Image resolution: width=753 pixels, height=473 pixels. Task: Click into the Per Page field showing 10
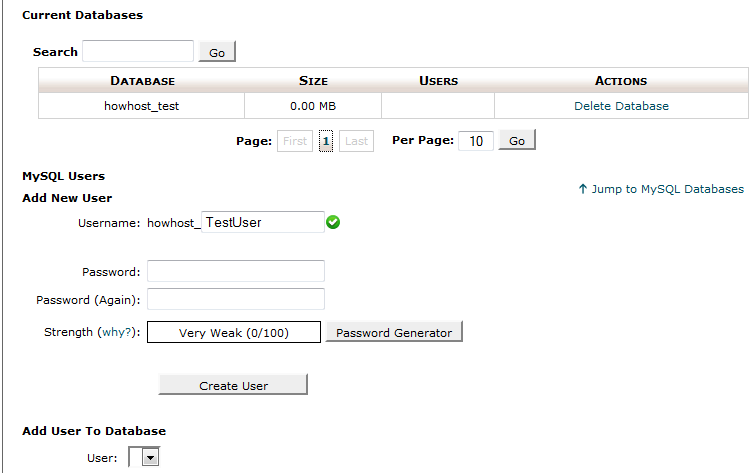[476, 141]
